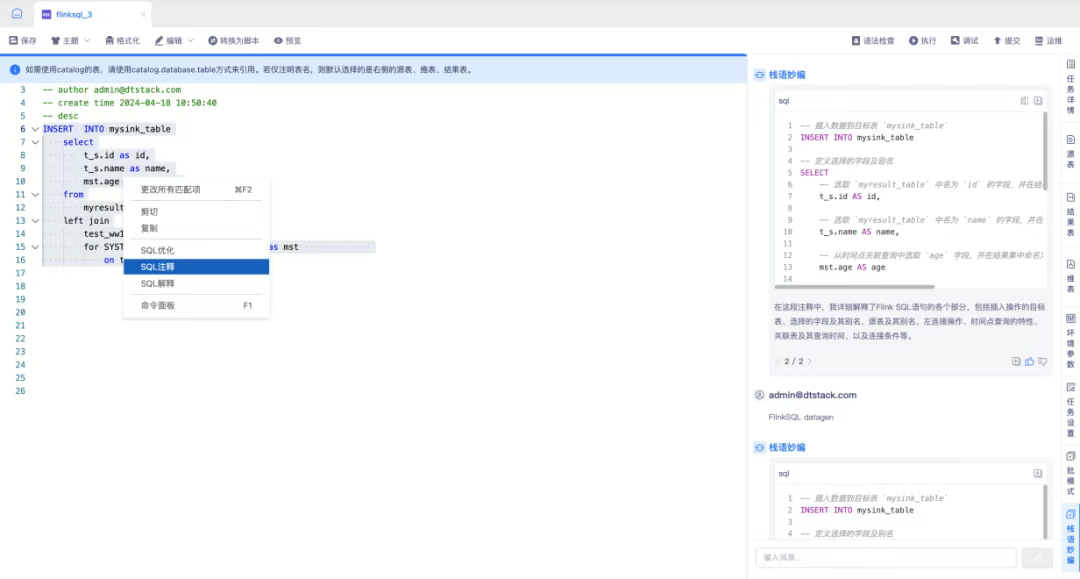Click the 输入消息 chat input field

[x=885, y=557]
